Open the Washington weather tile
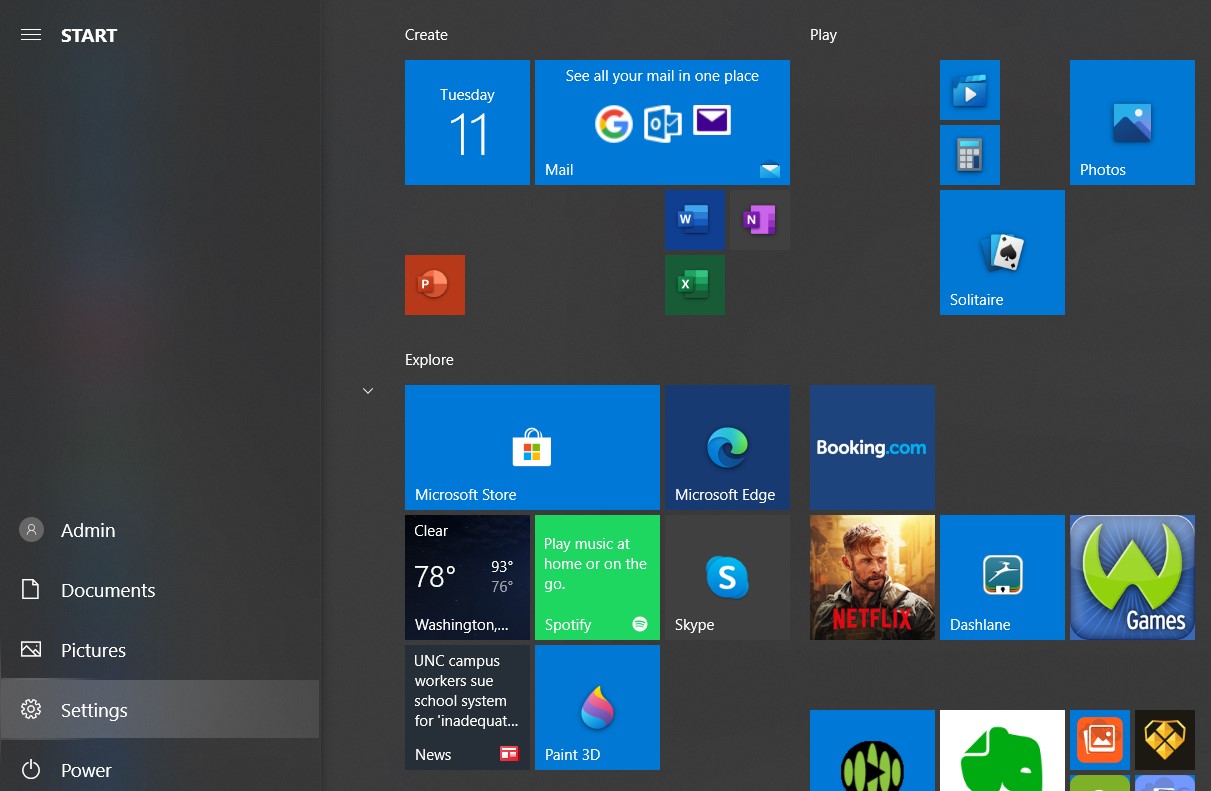This screenshot has width=1211, height=791. pyautogui.click(x=467, y=577)
